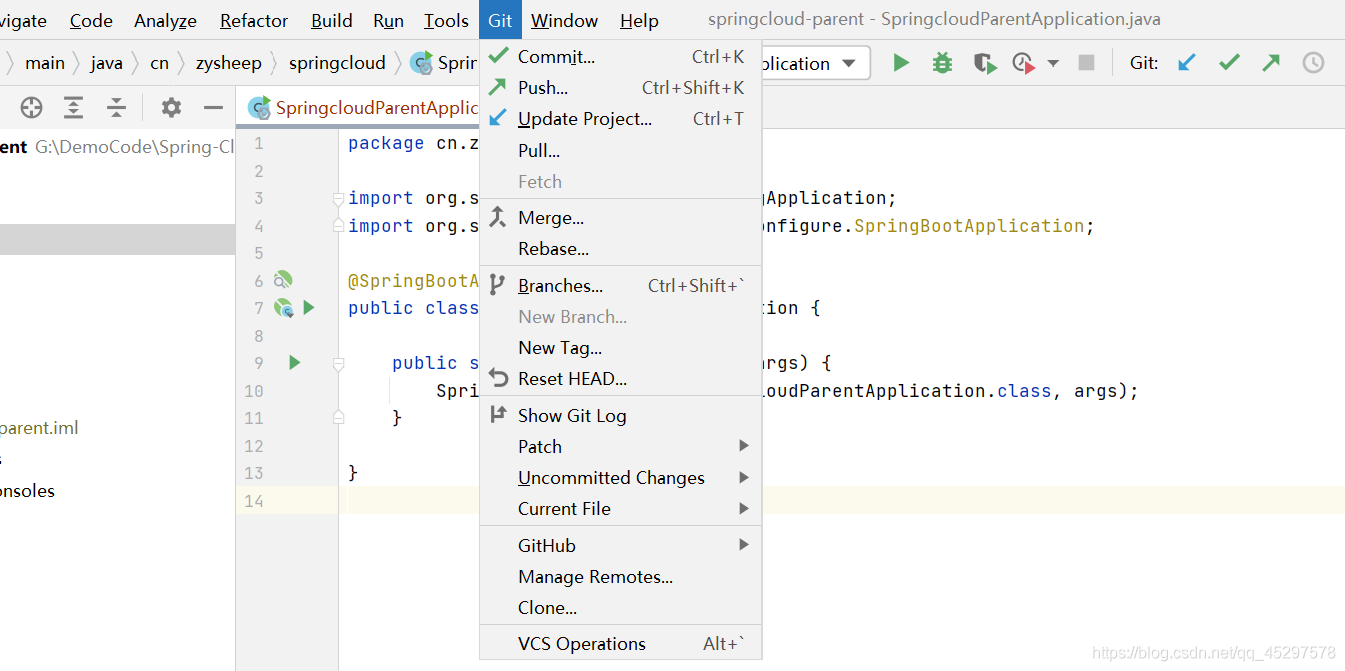Click the Debug bug icon
This screenshot has width=1345, height=671.
coord(942,63)
